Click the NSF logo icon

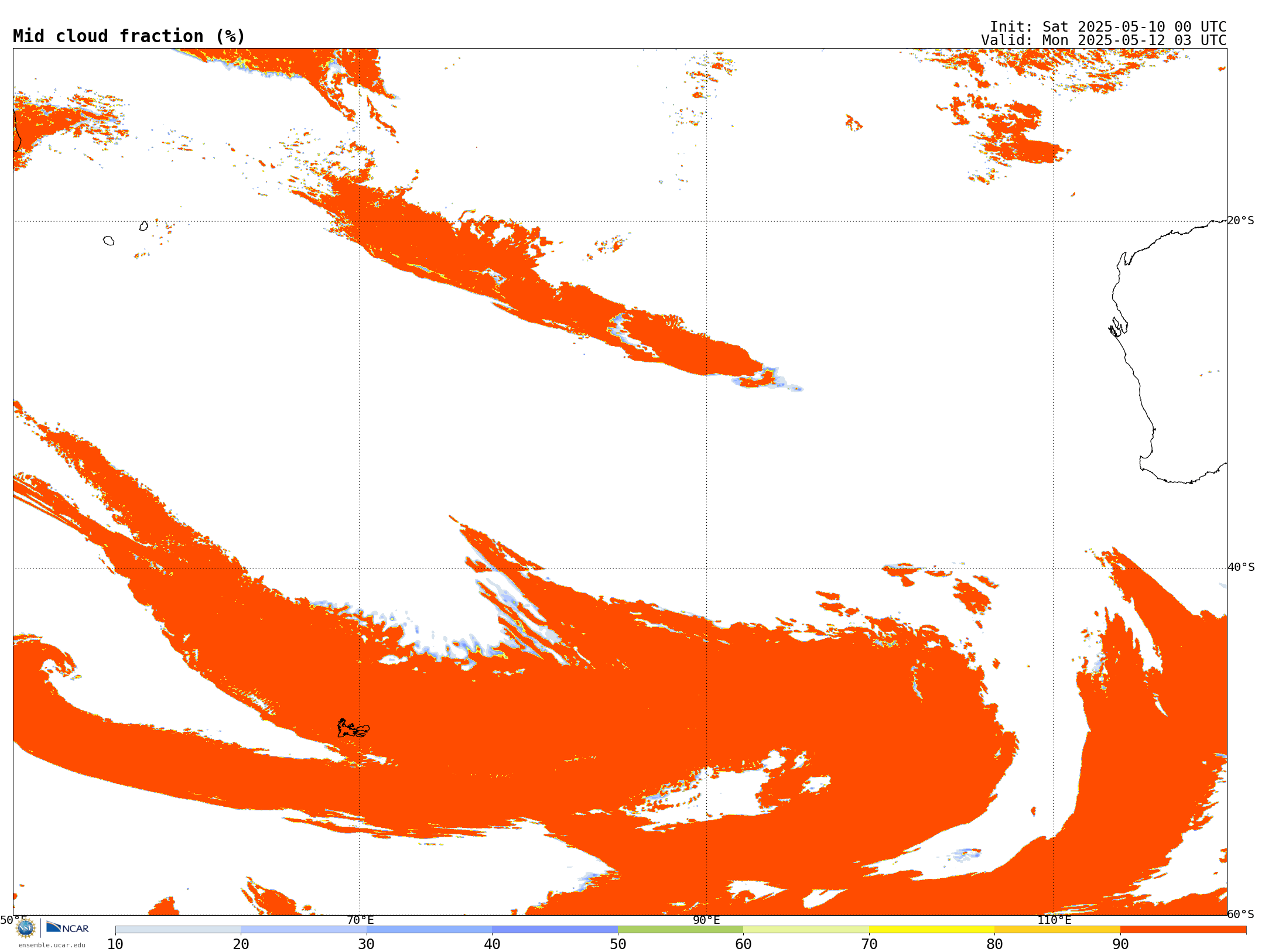point(26,928)
